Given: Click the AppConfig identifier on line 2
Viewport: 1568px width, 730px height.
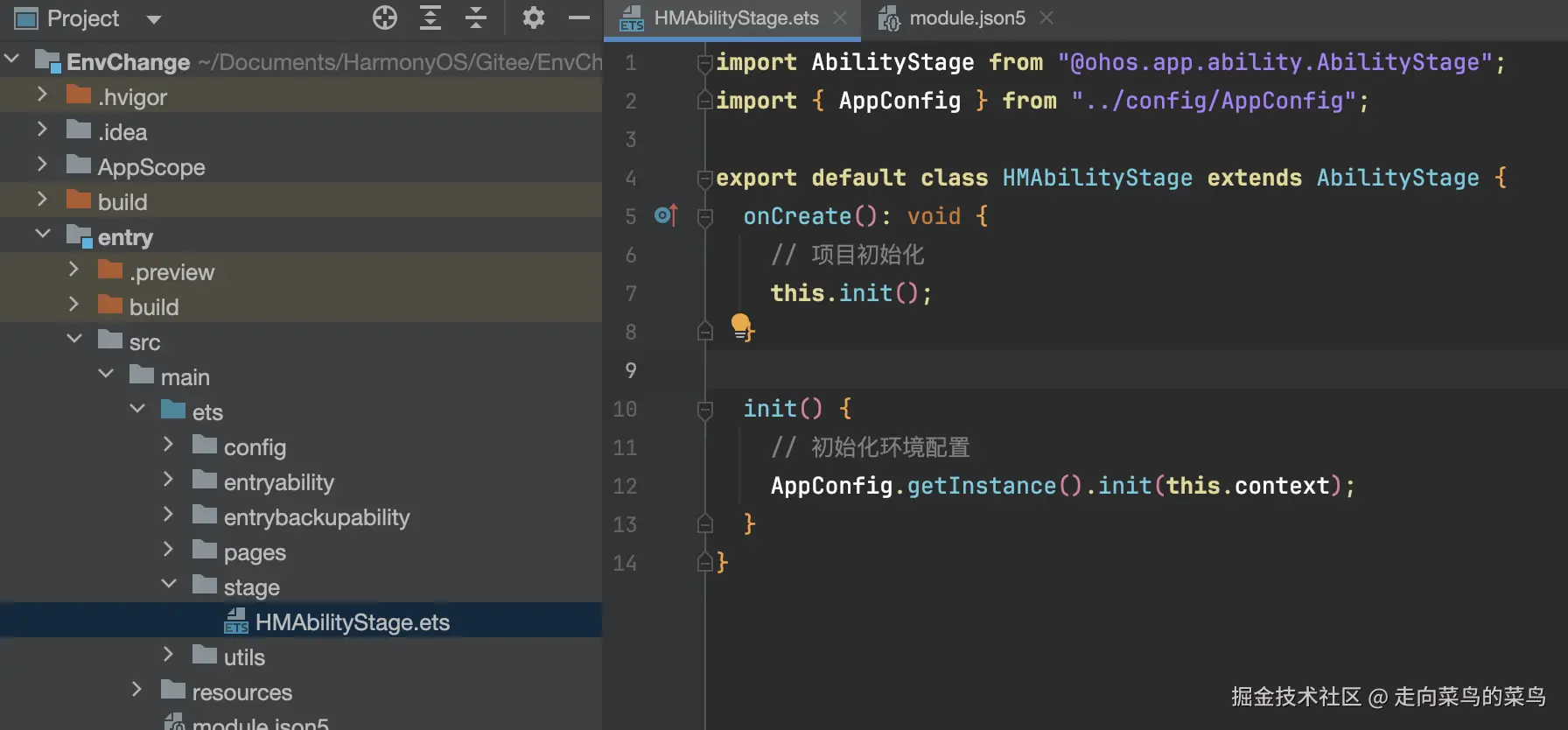Looking at the screenshot, I should (899, 101).
